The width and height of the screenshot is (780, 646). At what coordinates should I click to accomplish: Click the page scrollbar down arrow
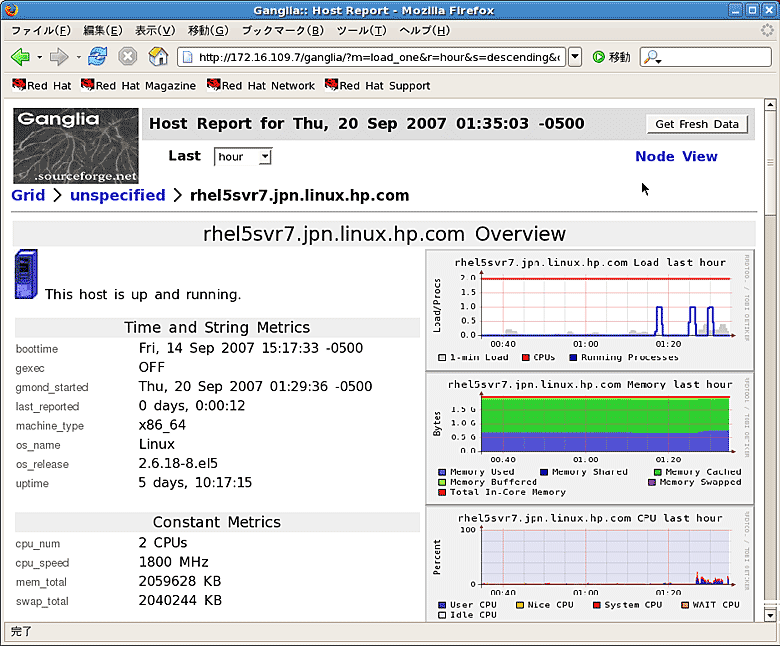point(770,615)
